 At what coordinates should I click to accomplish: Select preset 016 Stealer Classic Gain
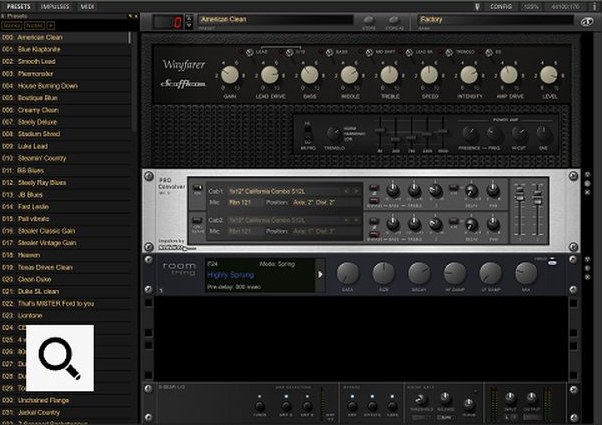point(65,231)
